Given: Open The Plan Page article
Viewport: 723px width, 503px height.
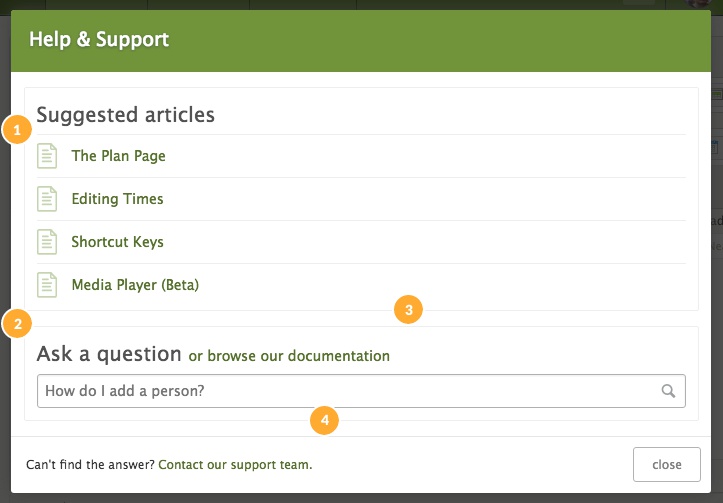Looking at the screenshot, I should [118, 156].
